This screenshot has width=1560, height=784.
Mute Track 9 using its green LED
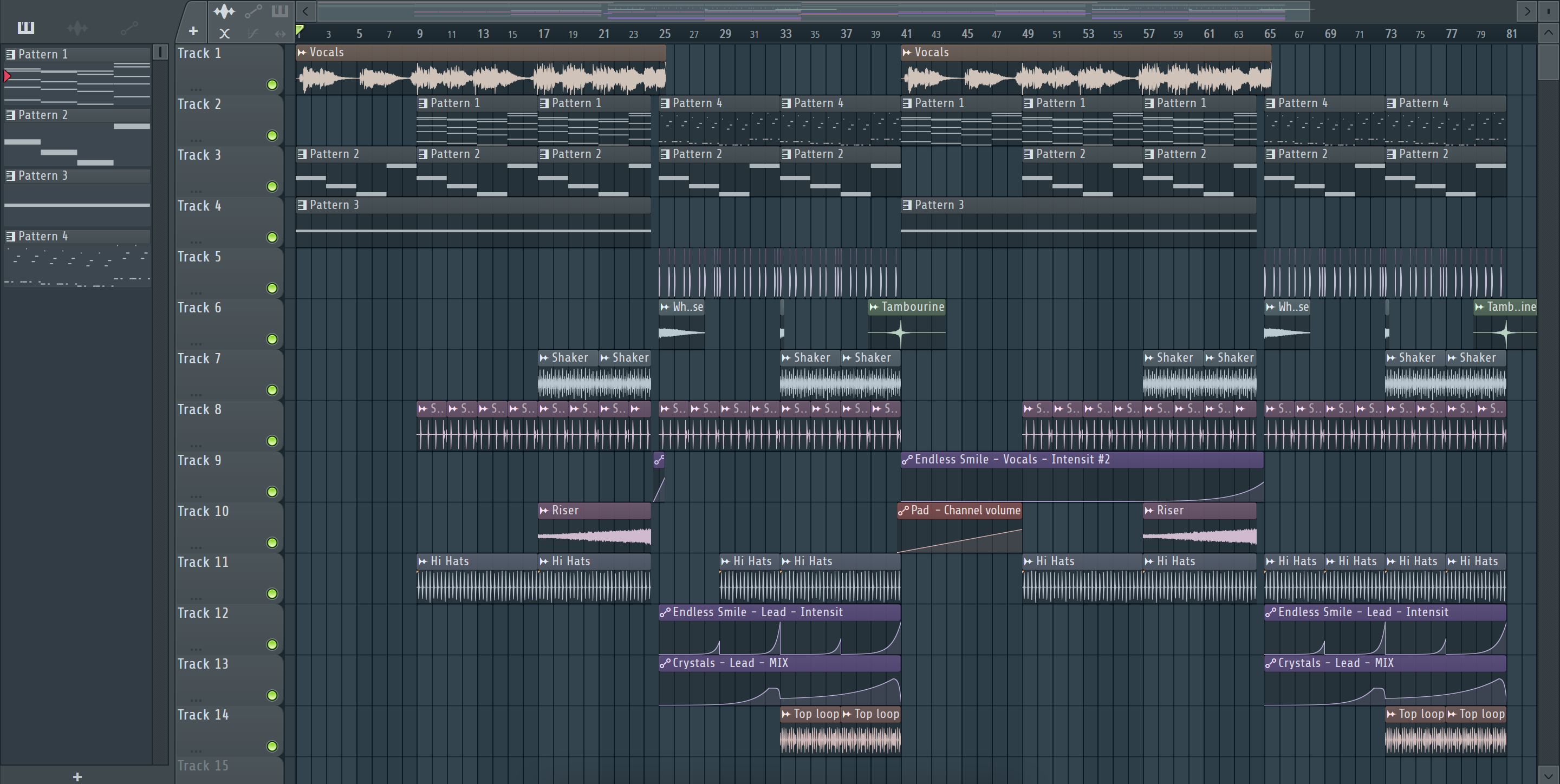pos(272,492)
